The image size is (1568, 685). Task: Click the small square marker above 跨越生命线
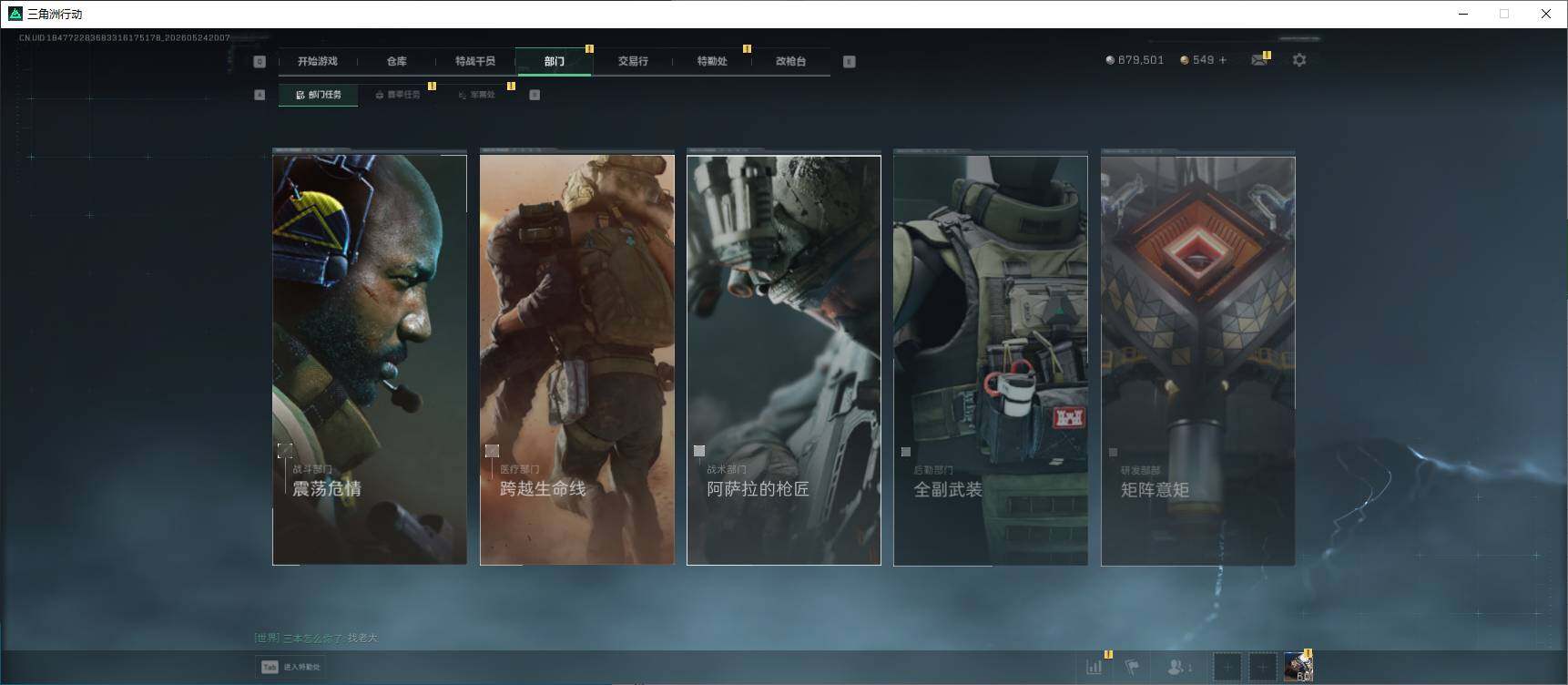(493, 451)
